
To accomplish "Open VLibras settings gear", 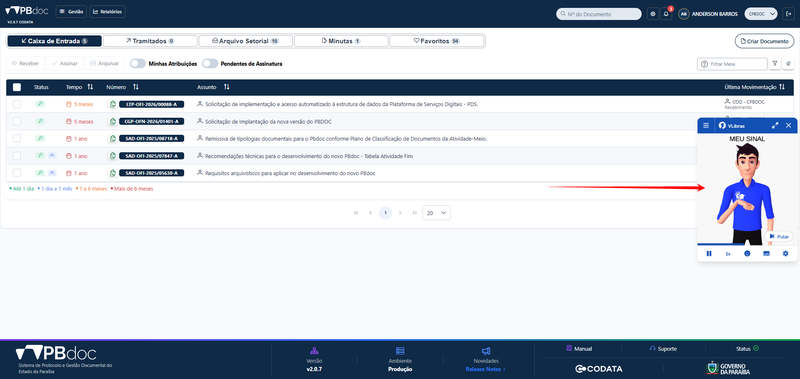I will click(786, 254).
